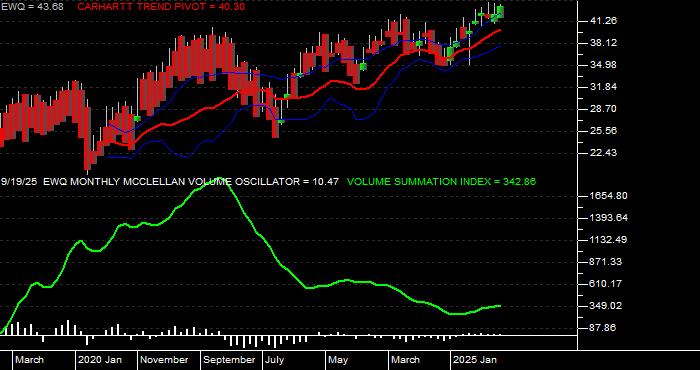The height and width of the screenshot is (370, 700).
Task: Click the VOLUME SUMMATION INDEX = 342.86 label
Action: click(x=441, y=182)
